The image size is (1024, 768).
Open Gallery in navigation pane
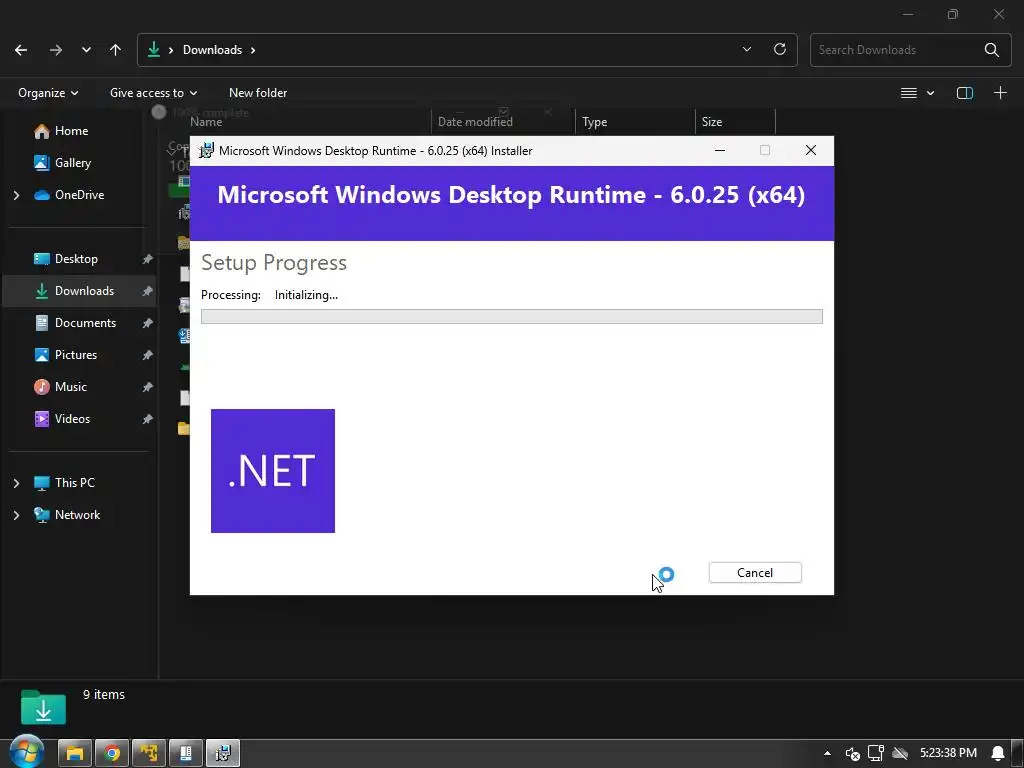72,163
